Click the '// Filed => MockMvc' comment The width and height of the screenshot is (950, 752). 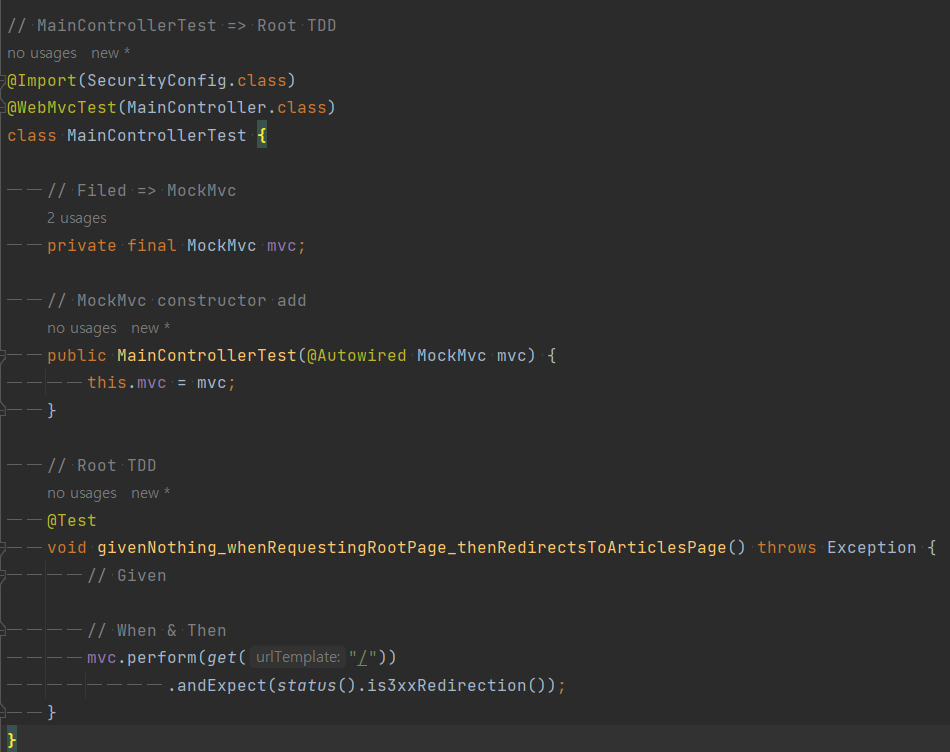141,191
